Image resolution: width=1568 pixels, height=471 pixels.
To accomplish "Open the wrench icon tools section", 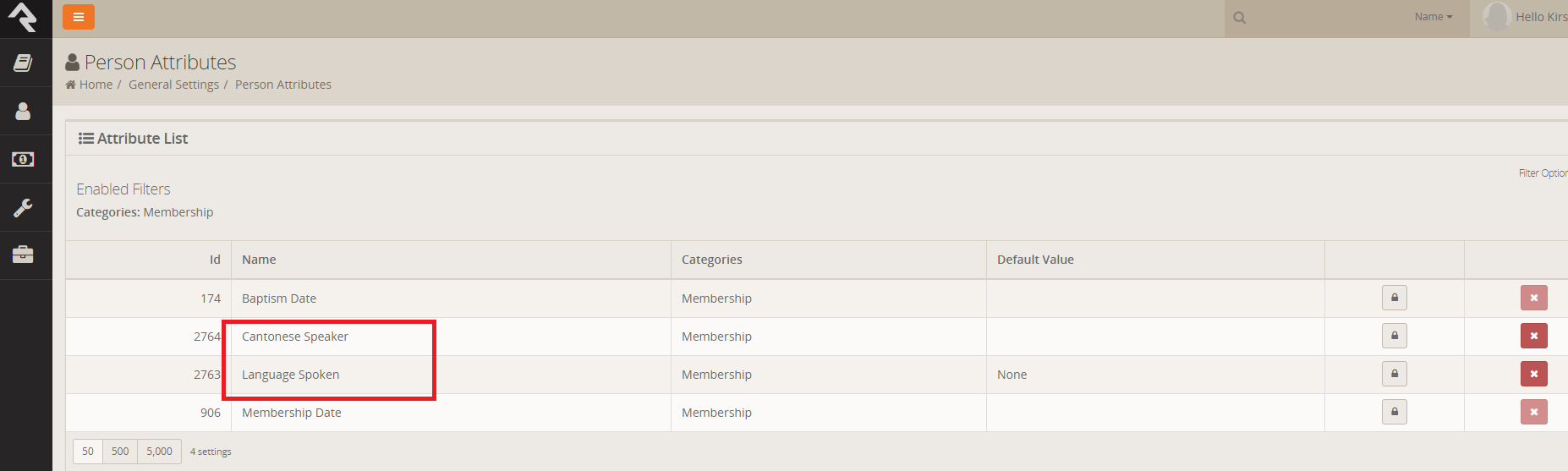I will tap(23, 207).
